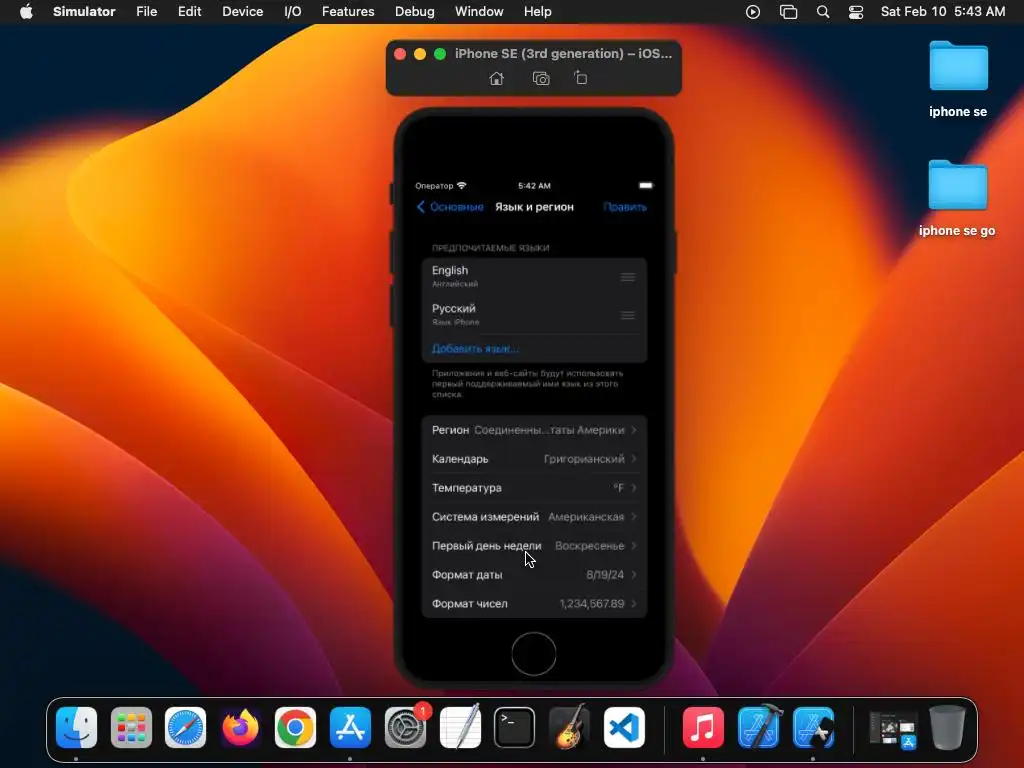1024x768 pixels.
Task: Click the Simulator window title text
Action: pos(563,54)
